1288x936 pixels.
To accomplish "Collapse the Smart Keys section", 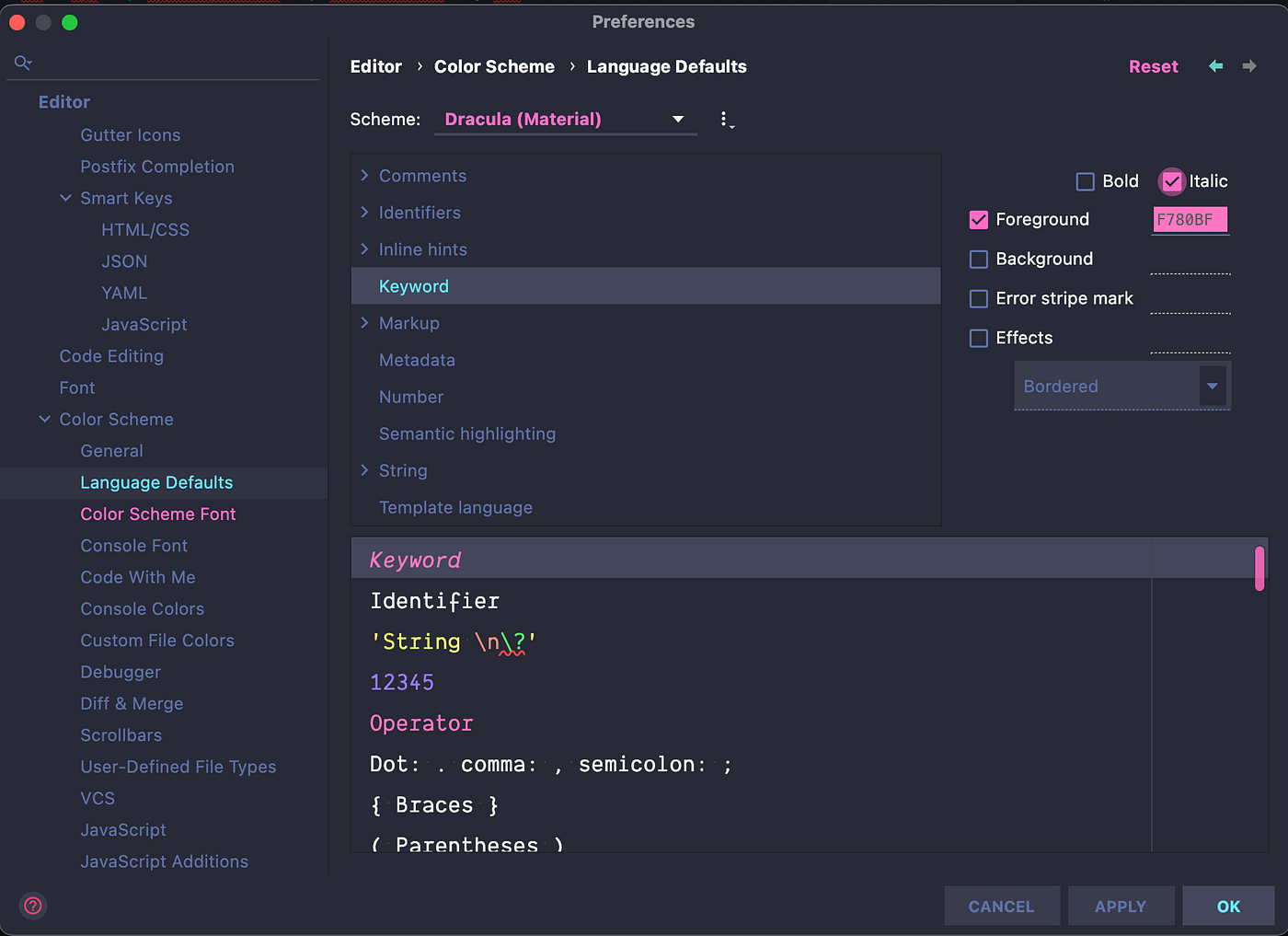I will pyautogui.click(x=65, y=198).
